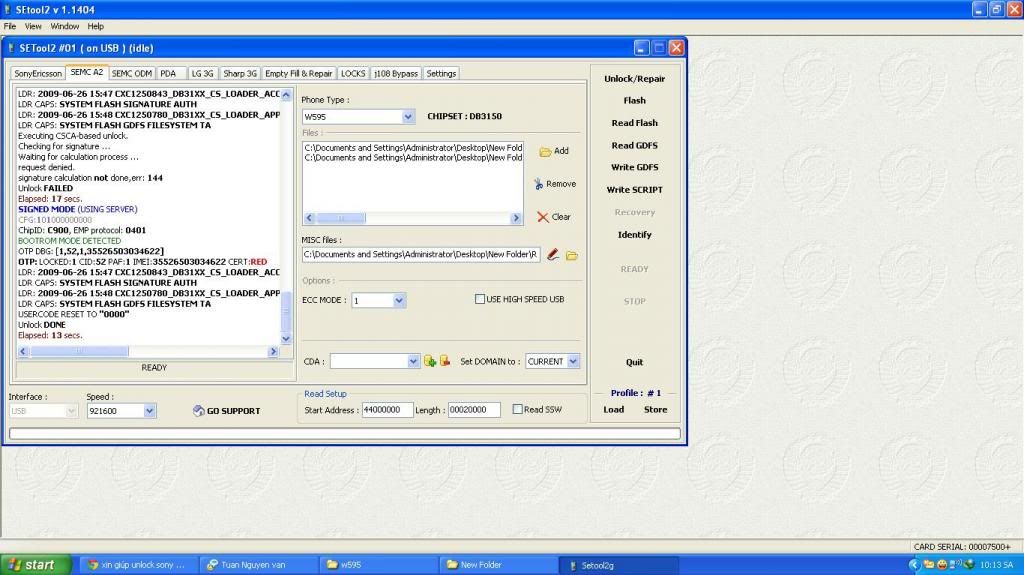Switch to the LOCKS tab
The image size is (1024, 575).
point(353,74)
